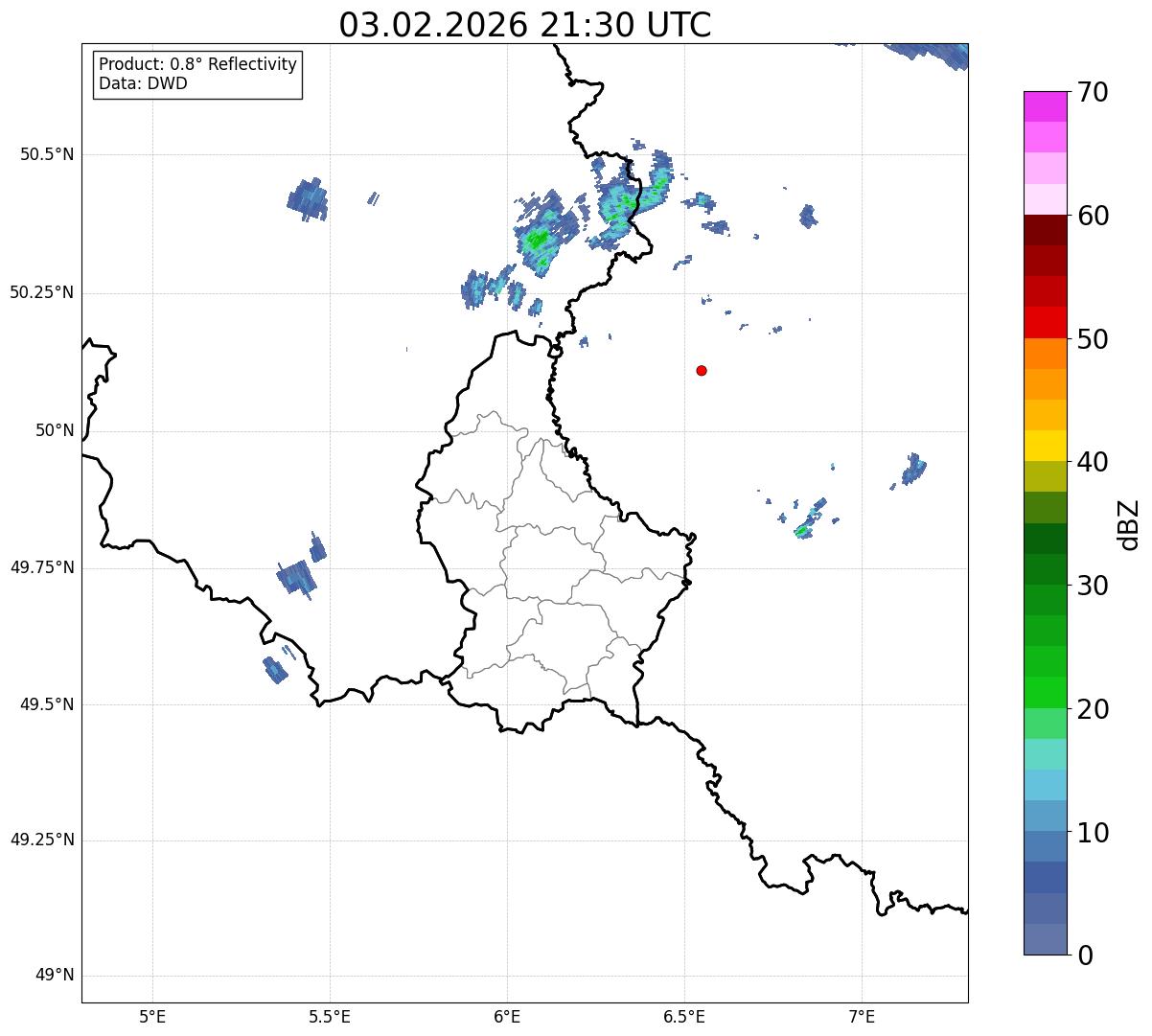Viewport: 1152px width, 1036px height.
Task: Click the 49.75°N latitude label
Action: (41, 567)
